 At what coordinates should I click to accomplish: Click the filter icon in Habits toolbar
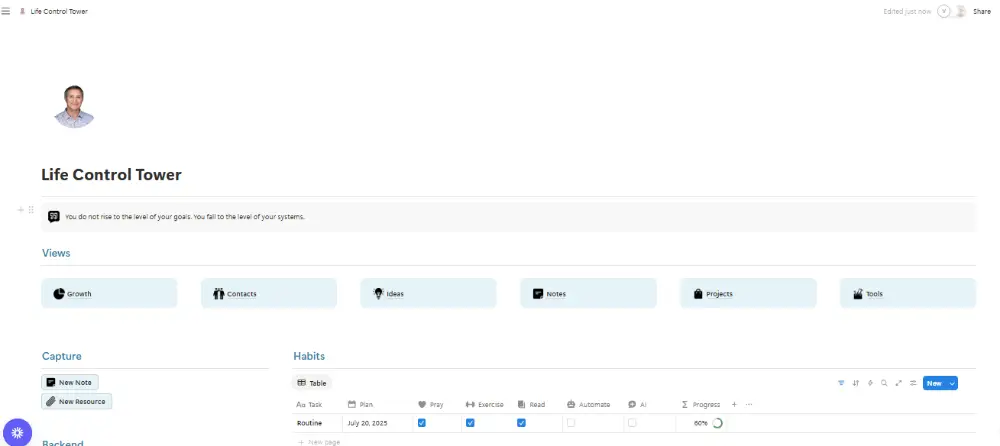[841, 383]
